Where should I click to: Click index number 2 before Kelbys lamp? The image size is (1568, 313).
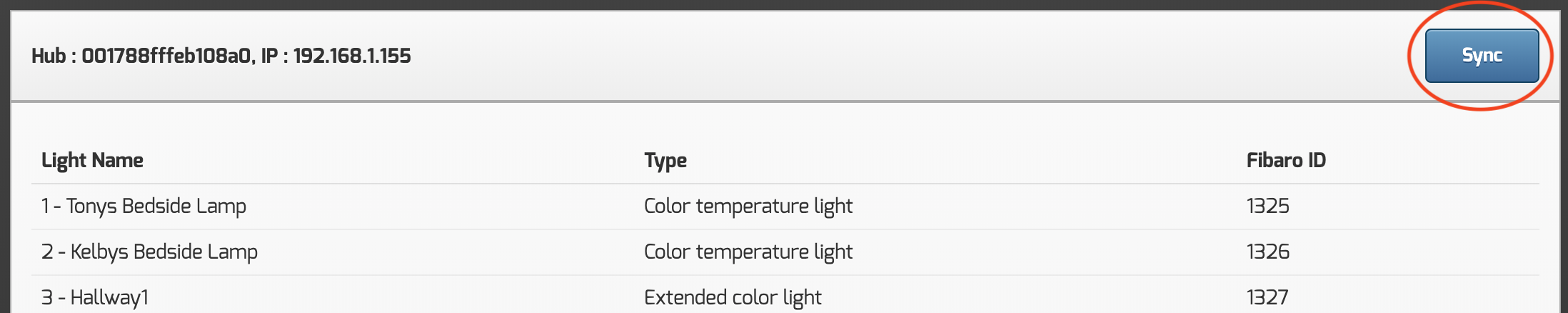(x=47, y=252)
